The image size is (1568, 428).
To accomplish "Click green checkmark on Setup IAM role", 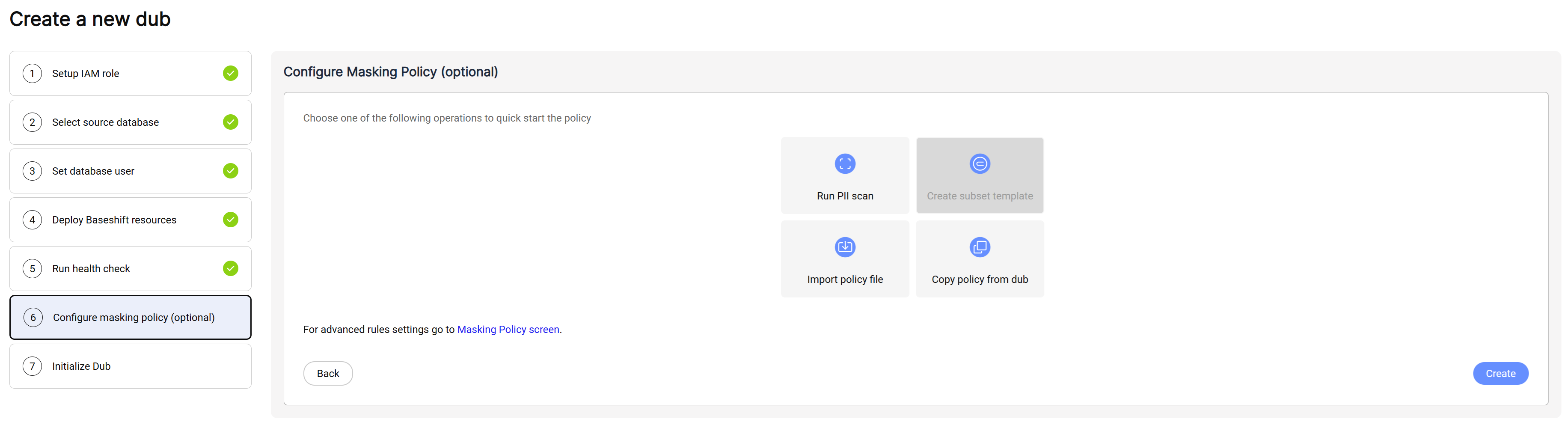I will (230, 74).
